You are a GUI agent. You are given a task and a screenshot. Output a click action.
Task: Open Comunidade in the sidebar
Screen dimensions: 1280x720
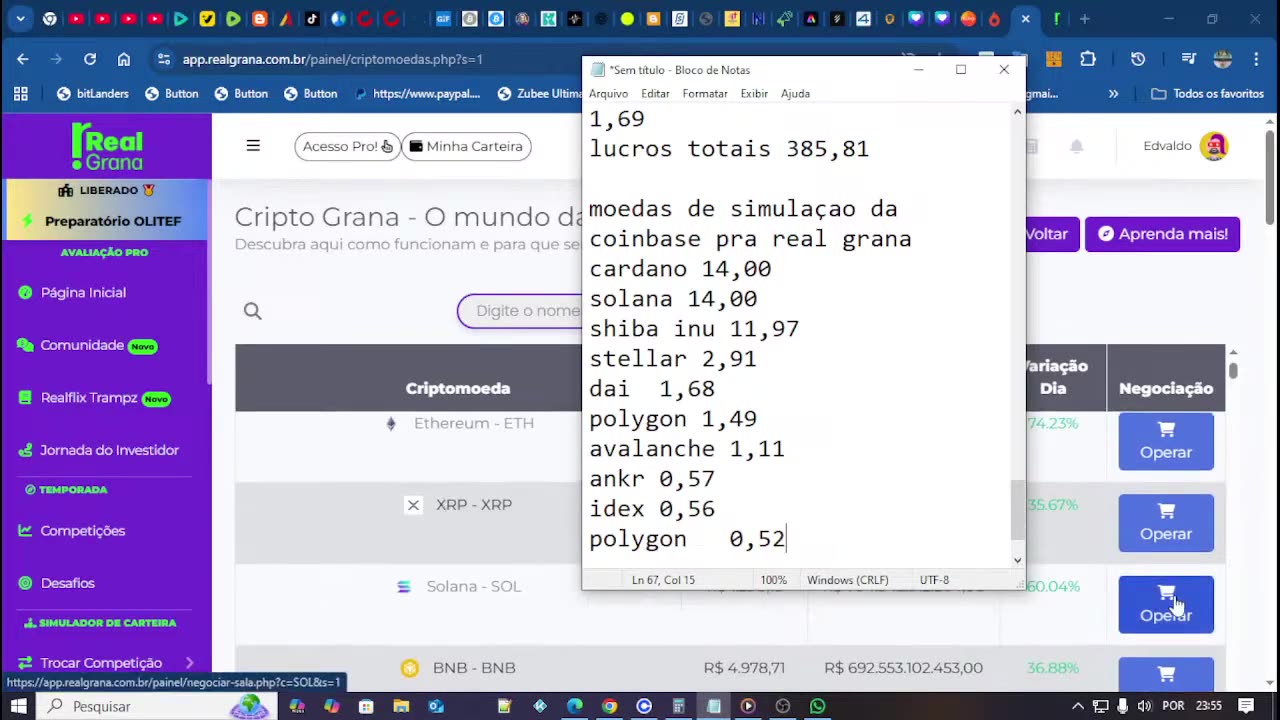[x=82, y=345]
